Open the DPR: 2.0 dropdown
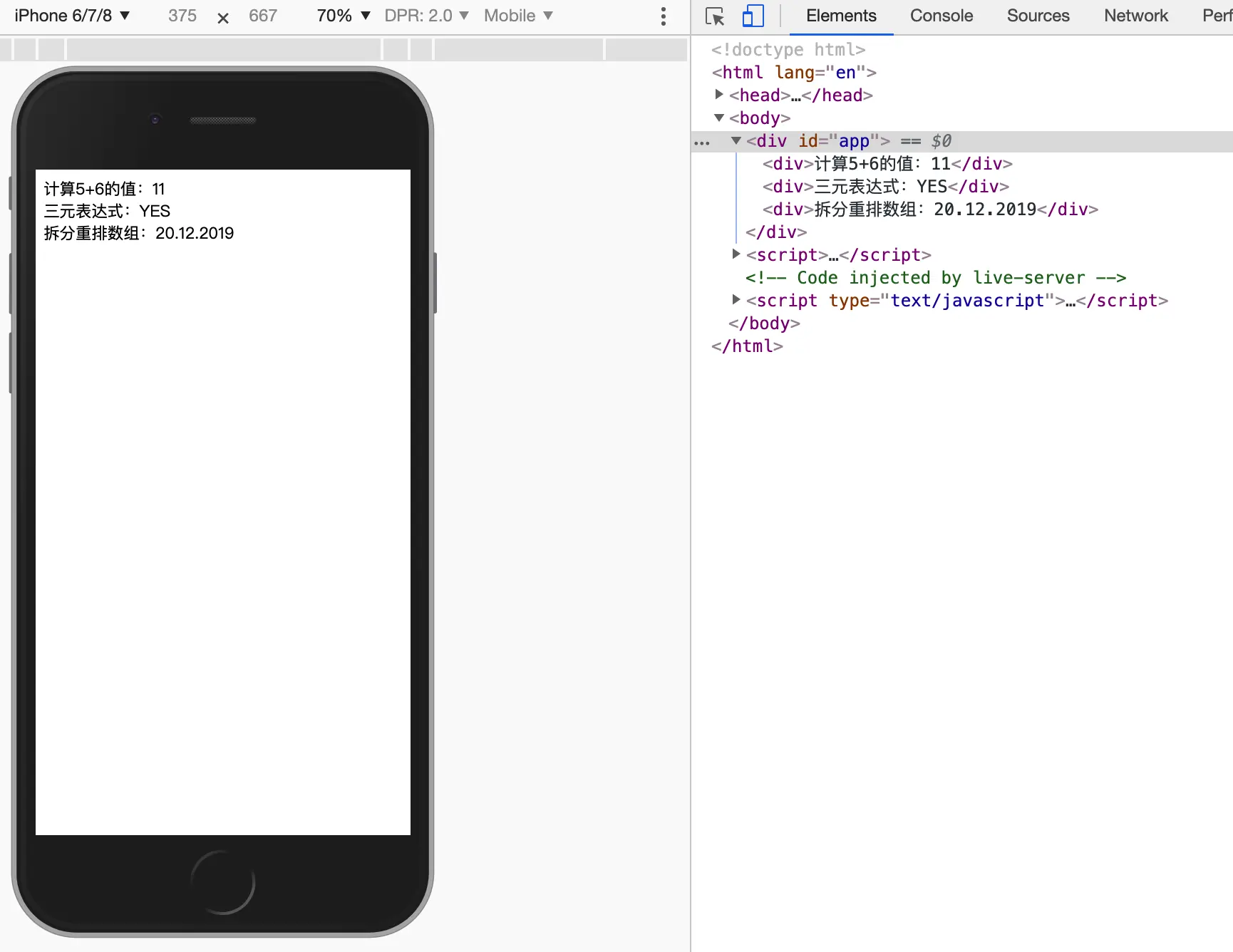The height and width of the screenshot is (952, 1233). coord(426,16)
